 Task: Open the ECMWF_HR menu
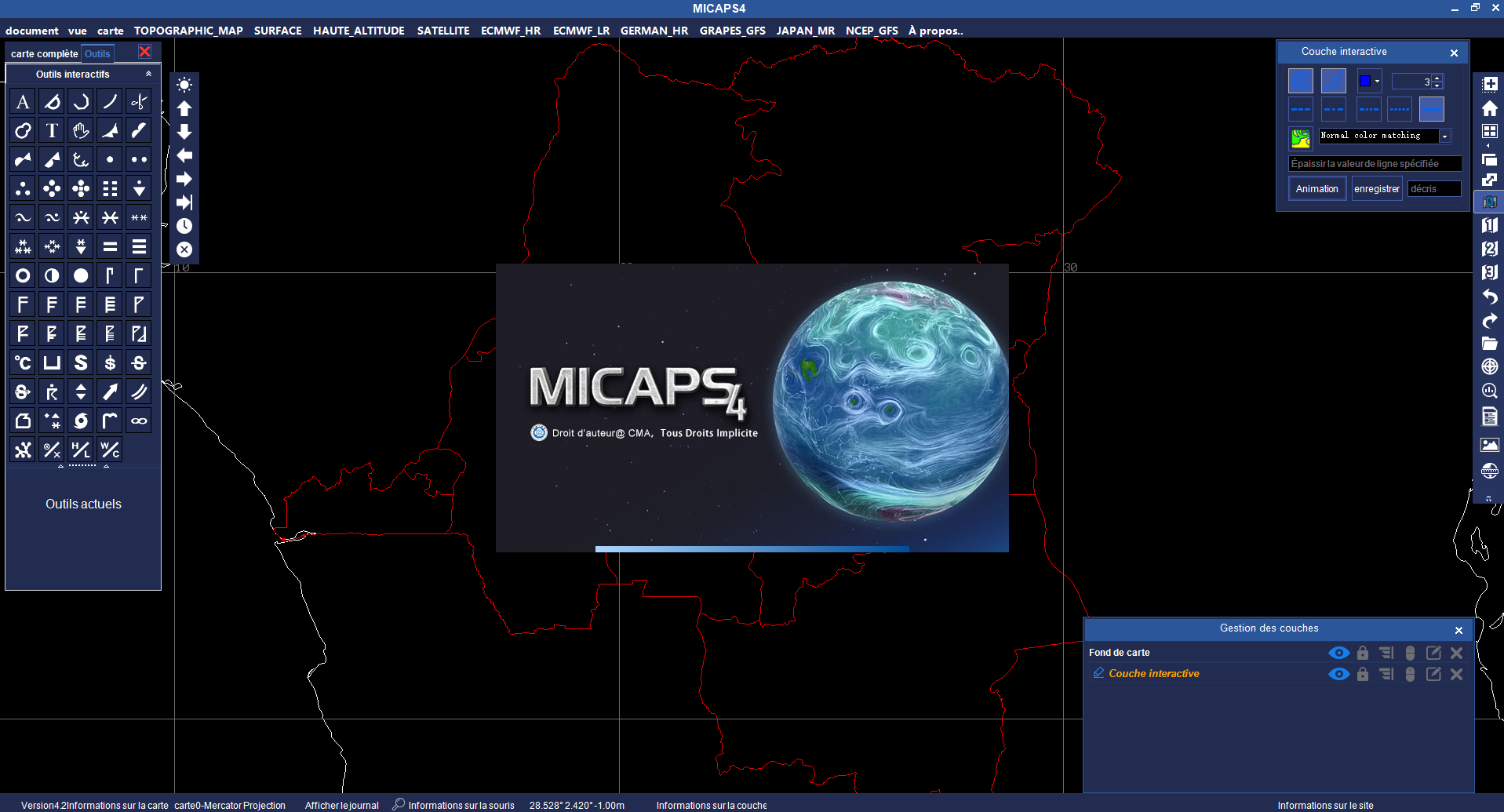(511, 31)
